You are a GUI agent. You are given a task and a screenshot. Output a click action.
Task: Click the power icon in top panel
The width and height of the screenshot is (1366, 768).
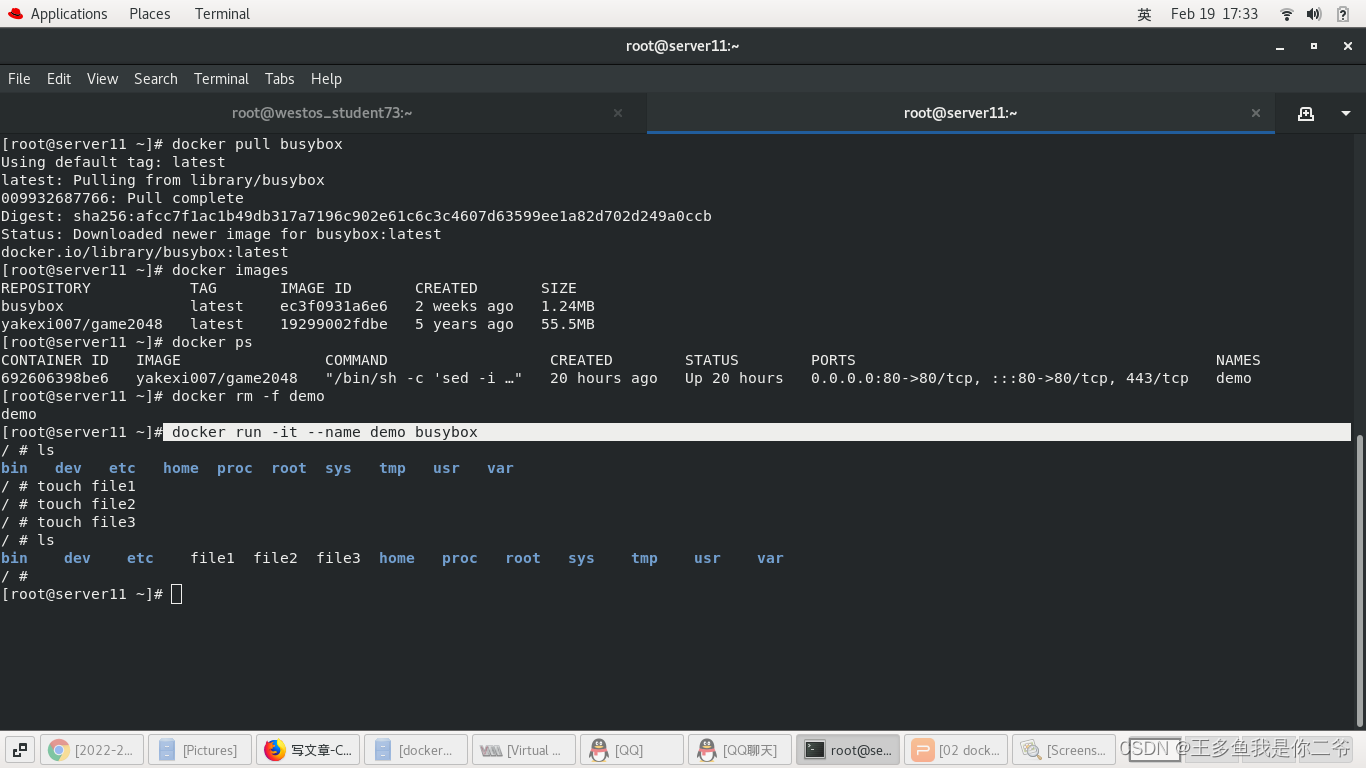tap(1343, 14)
